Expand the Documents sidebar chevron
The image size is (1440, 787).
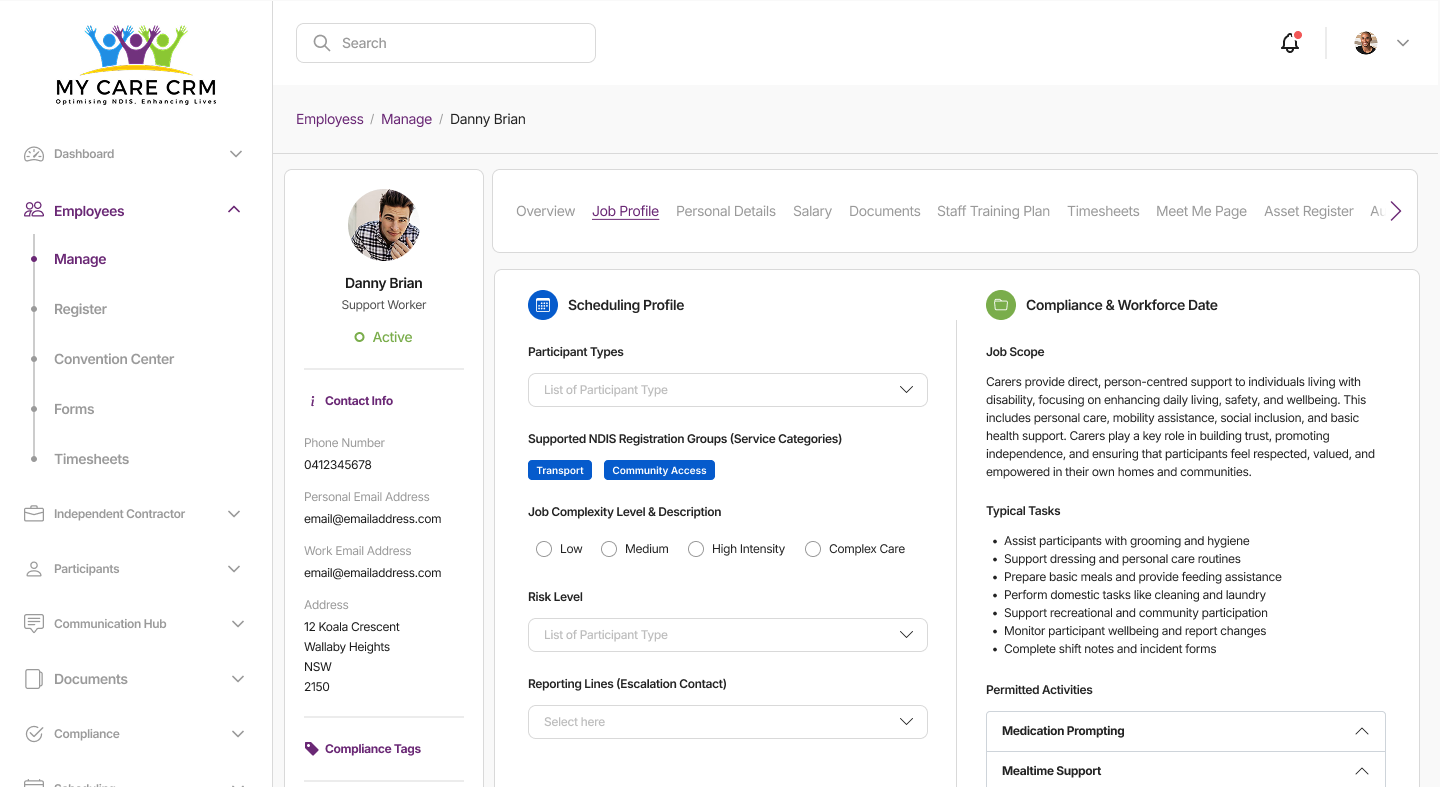coord(238,679)
